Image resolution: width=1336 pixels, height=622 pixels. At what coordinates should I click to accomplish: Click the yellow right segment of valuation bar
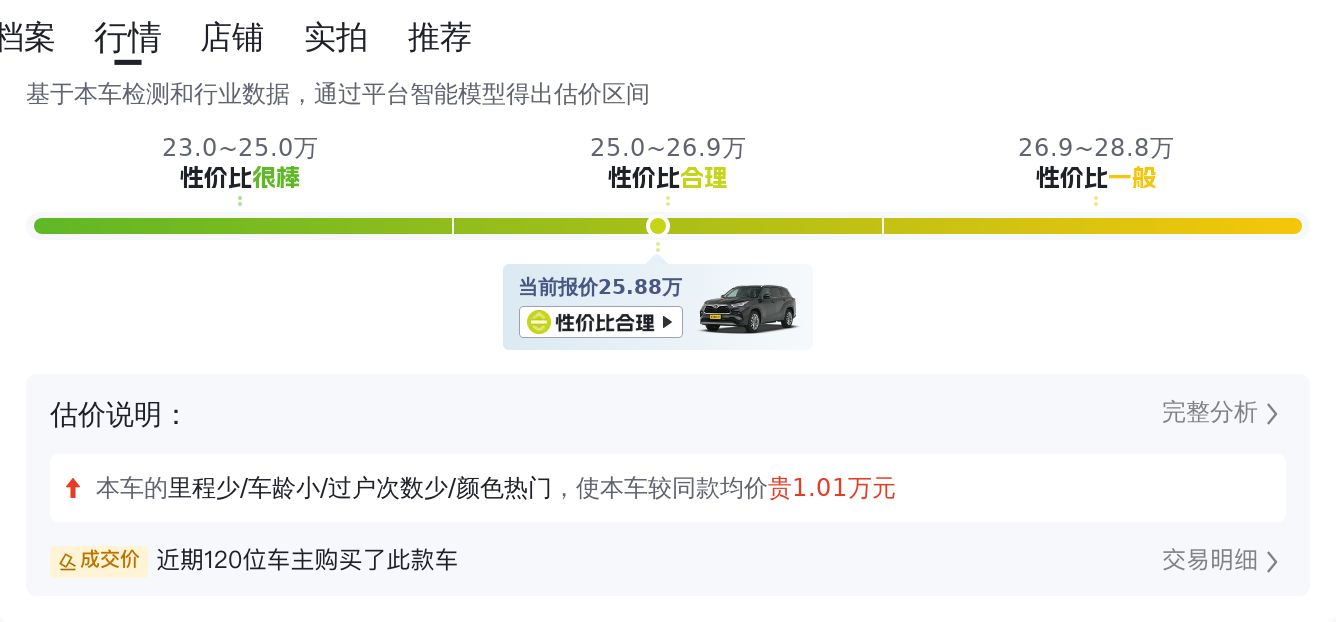pyautogui.click(x=1092, y=226)
